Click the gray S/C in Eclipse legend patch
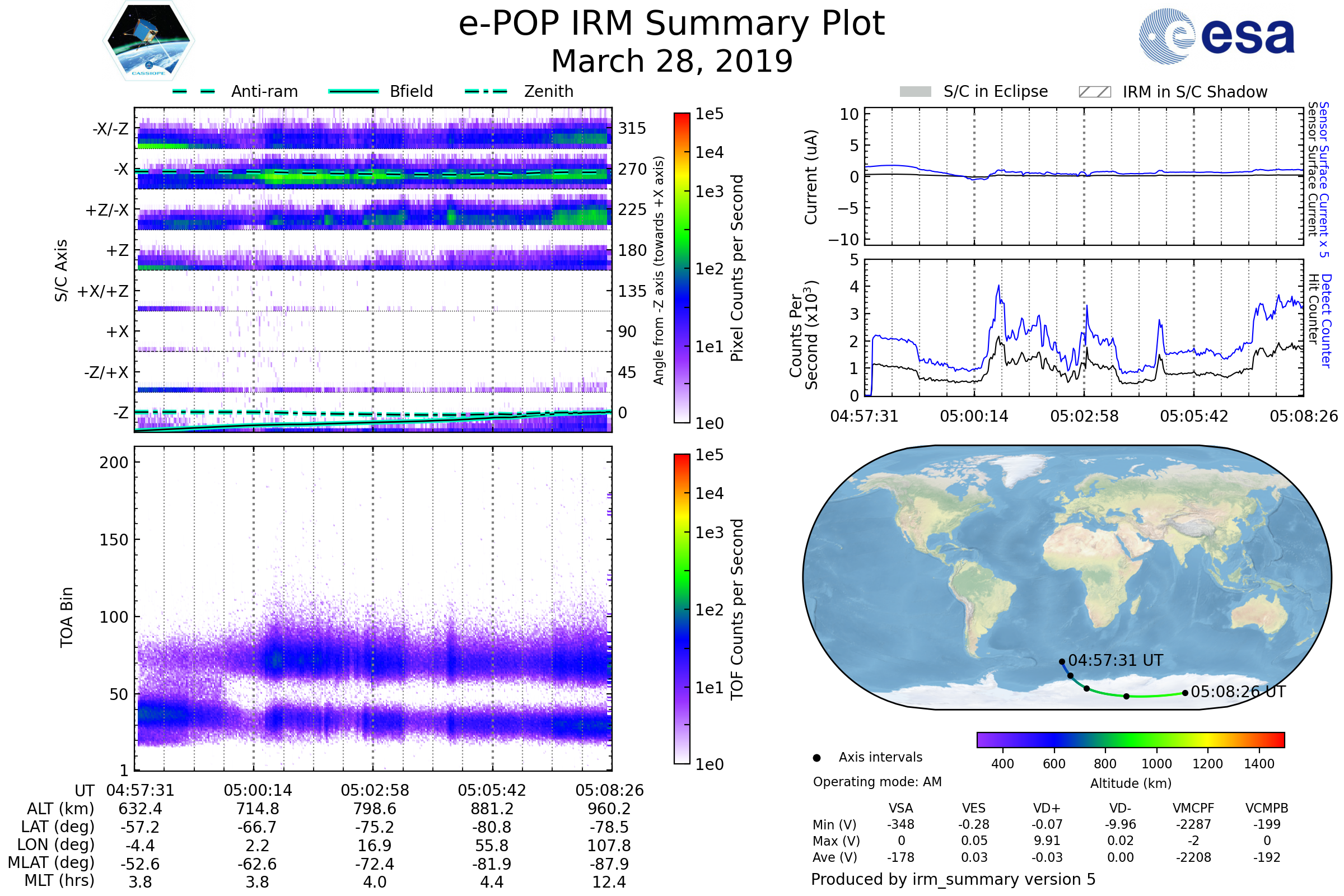1344x896 pixels. [915, 92]
